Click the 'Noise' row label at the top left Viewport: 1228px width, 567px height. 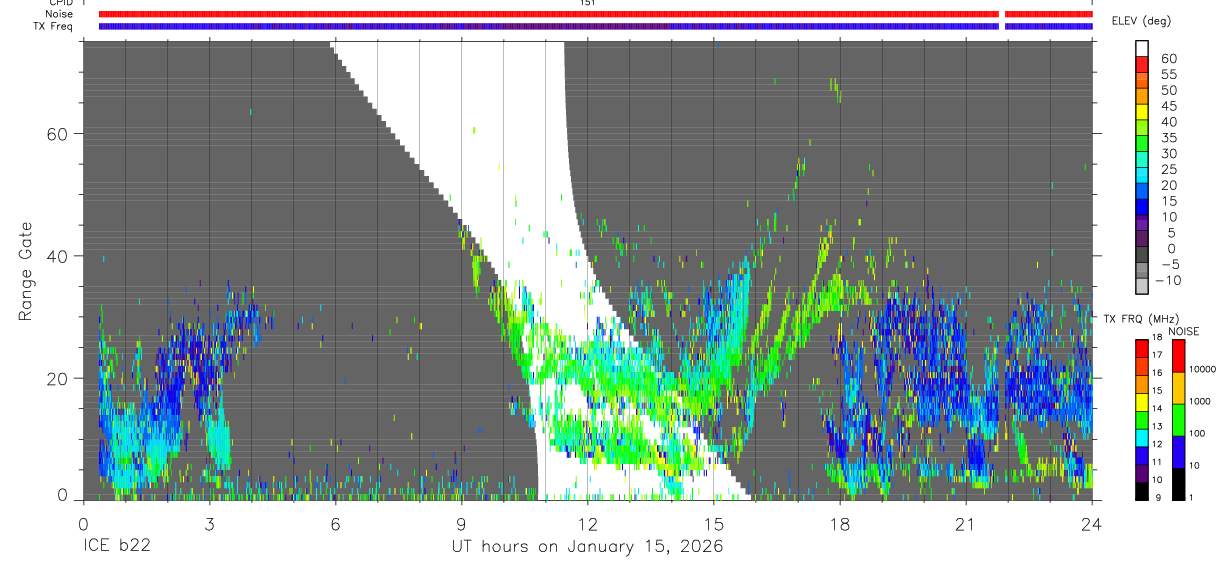click(60, 14)
